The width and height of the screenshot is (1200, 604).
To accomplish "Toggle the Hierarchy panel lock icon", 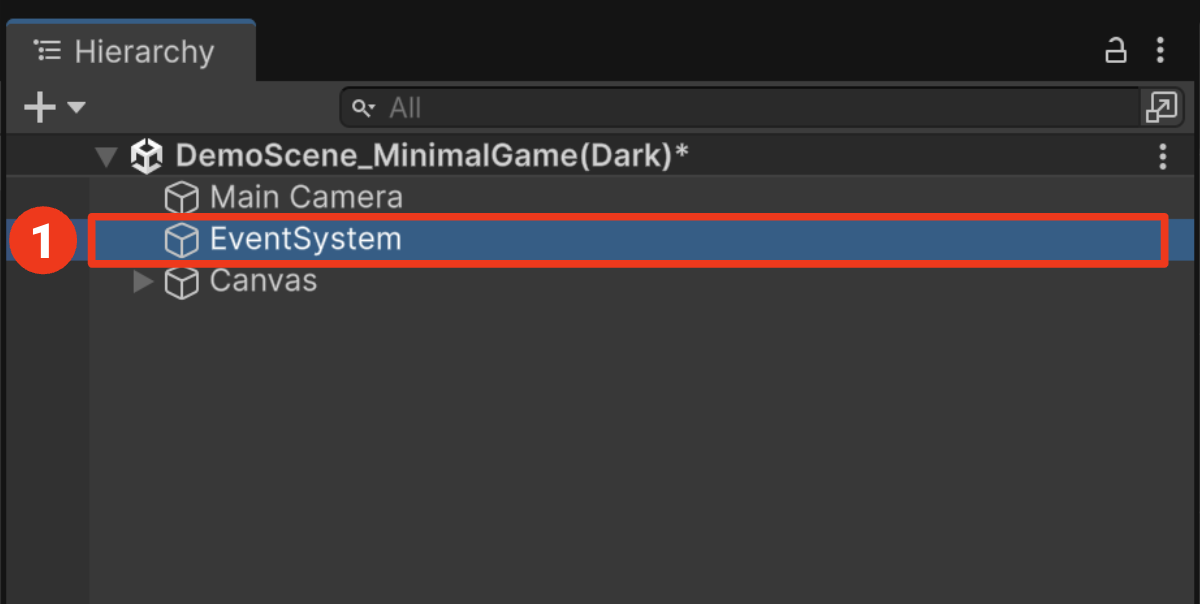I will 1116,50.
